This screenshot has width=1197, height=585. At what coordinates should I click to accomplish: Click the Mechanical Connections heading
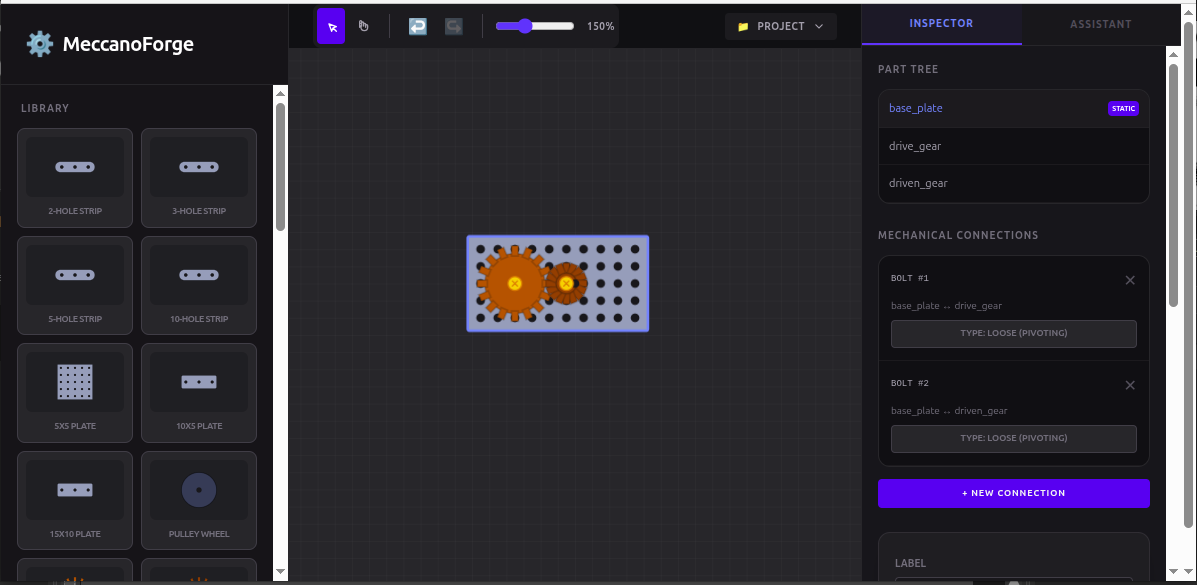coord(958,235)
